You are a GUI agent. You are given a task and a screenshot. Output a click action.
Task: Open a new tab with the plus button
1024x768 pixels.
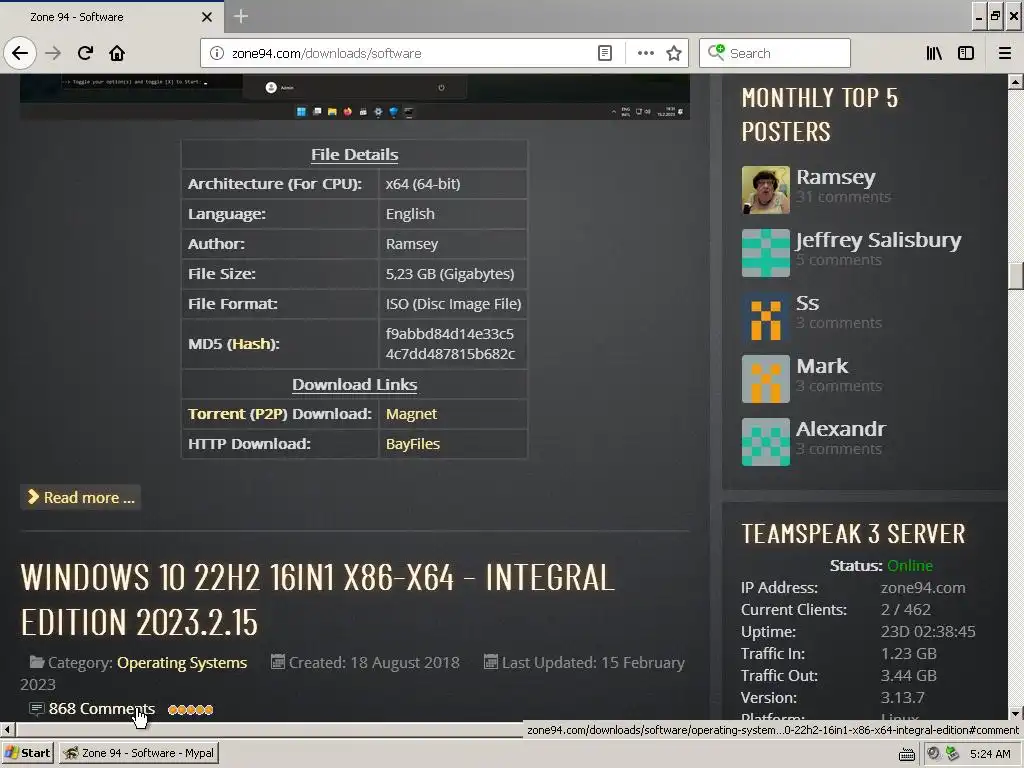(x=240, y=16)
